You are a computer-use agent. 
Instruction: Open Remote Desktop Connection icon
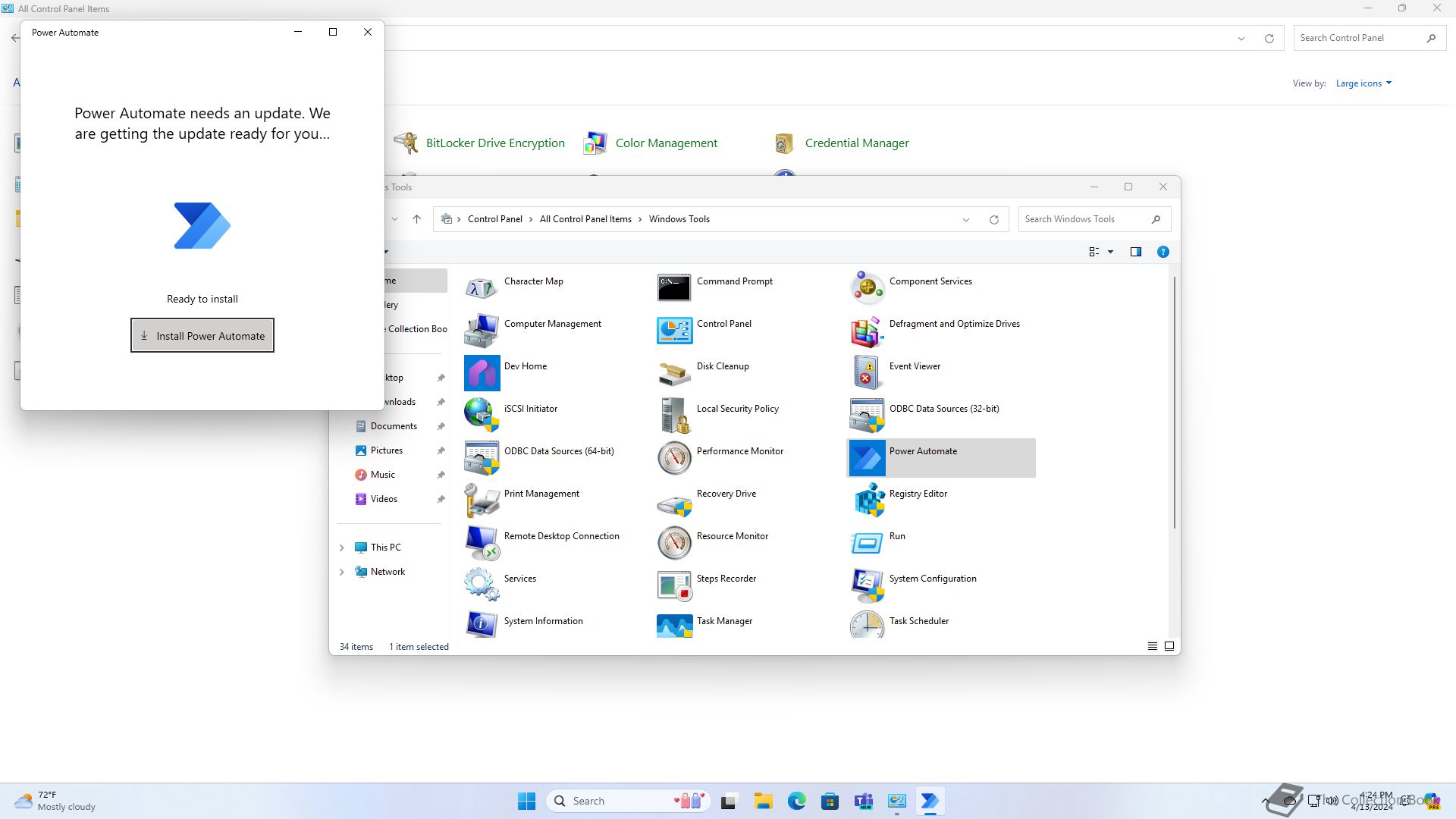pos(482,542)
